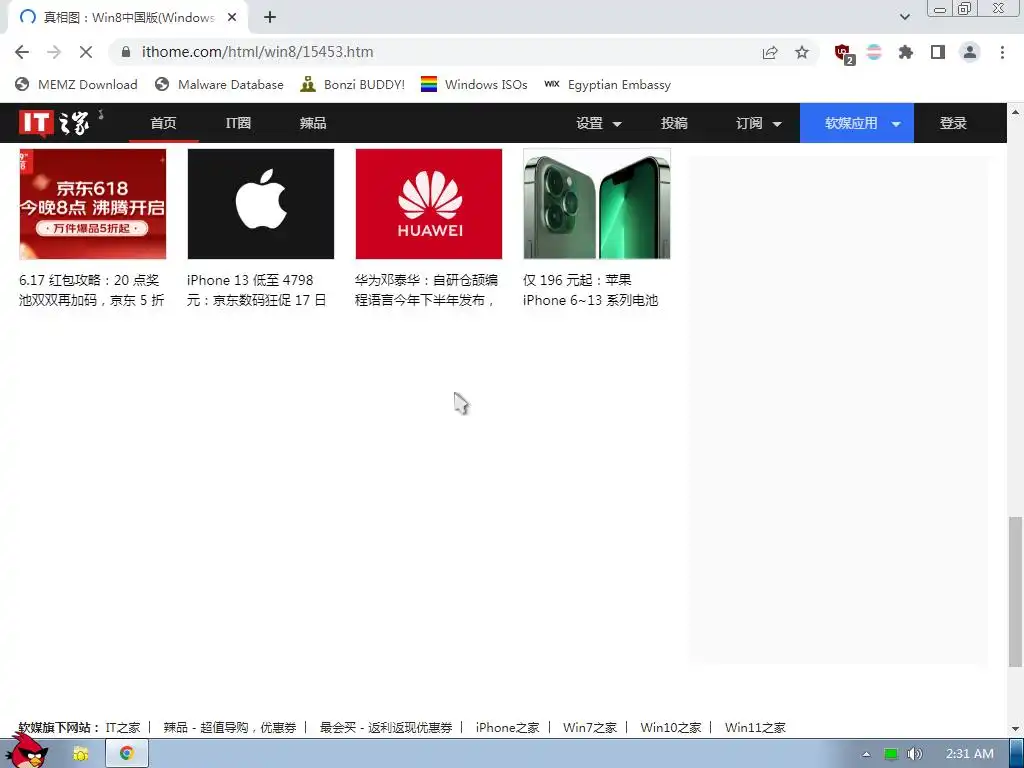
Task: Click the padlock site info icon
Action: click(x=126, y=52)
